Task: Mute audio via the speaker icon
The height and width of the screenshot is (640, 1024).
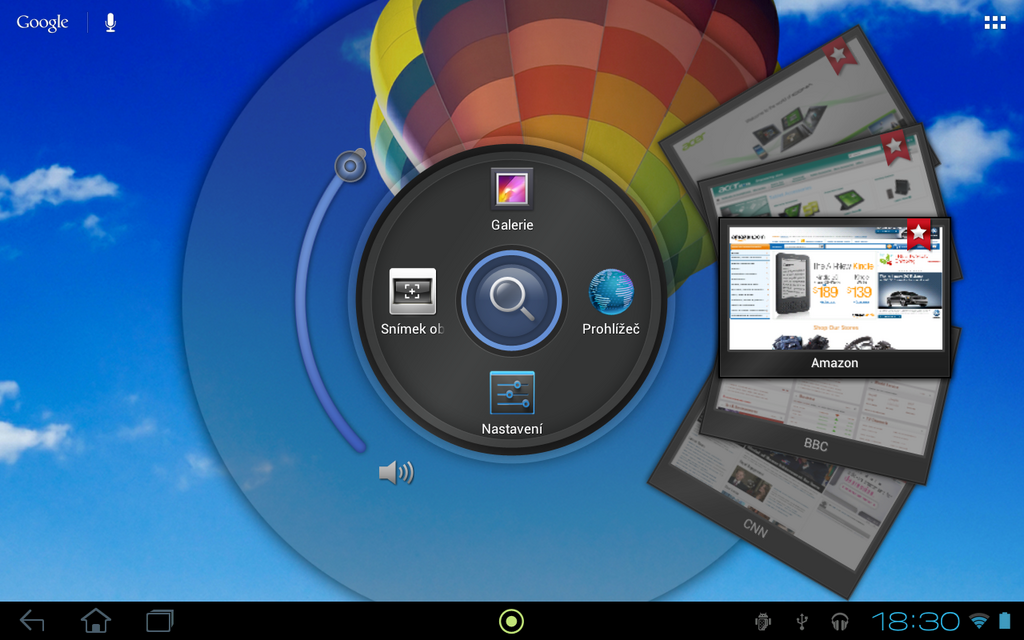Action: 396,471
